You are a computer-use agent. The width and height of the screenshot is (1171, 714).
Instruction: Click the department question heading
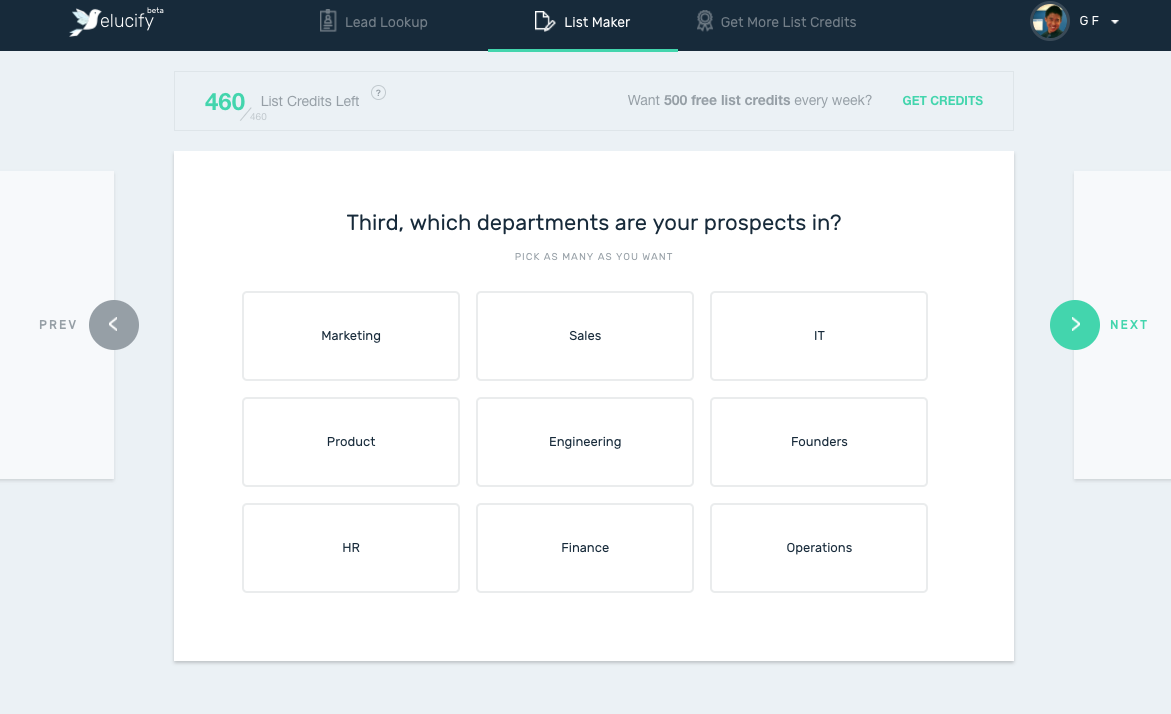coord(594,223)
